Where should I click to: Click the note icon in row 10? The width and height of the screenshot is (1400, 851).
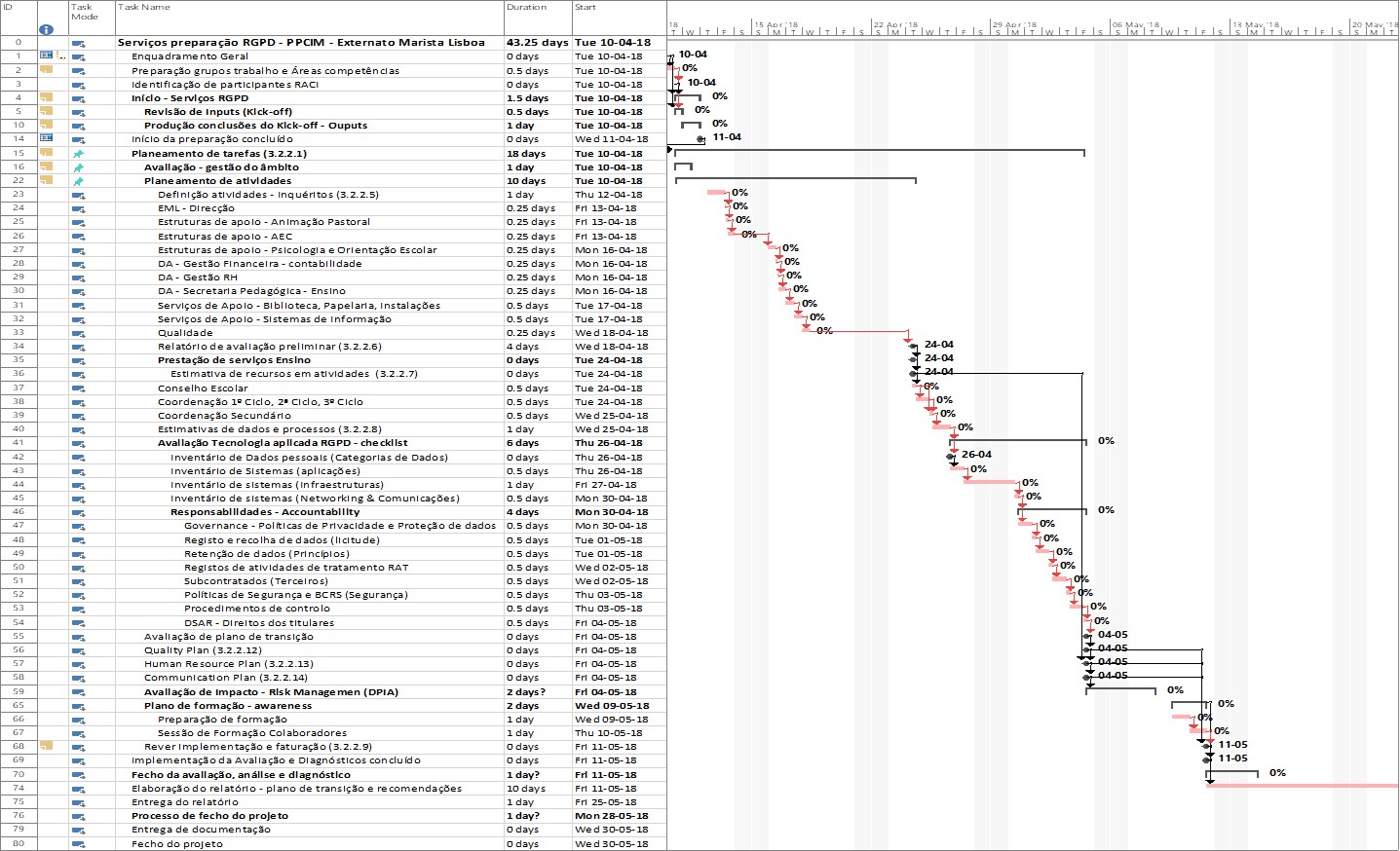click(46, 125)
